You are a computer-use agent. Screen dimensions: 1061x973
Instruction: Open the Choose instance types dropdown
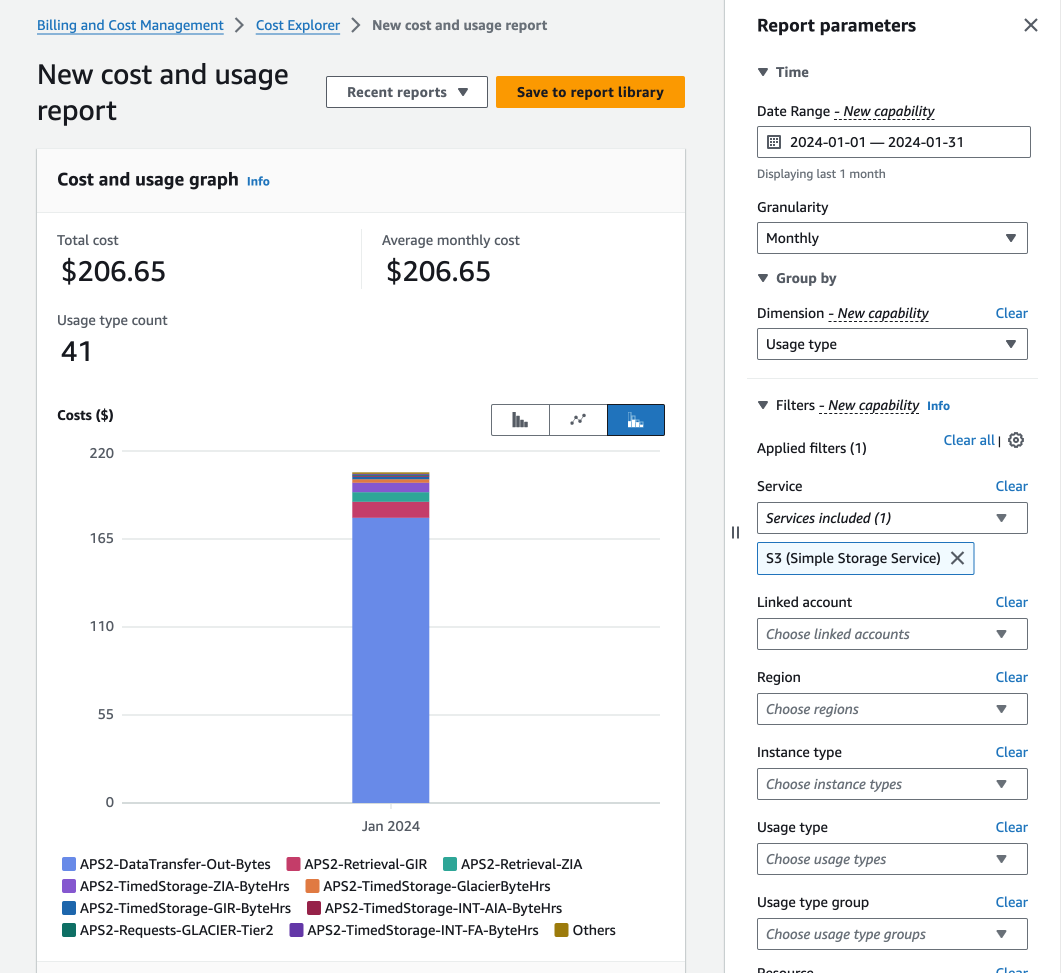892,784
